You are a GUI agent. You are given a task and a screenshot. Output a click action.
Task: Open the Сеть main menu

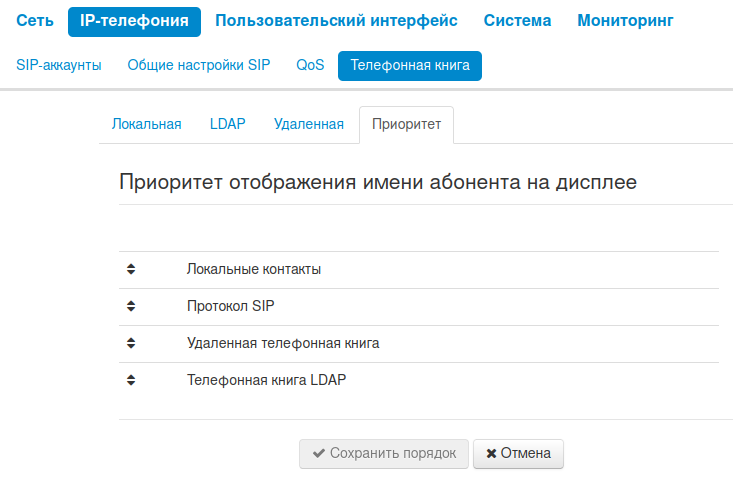[35, 20]
